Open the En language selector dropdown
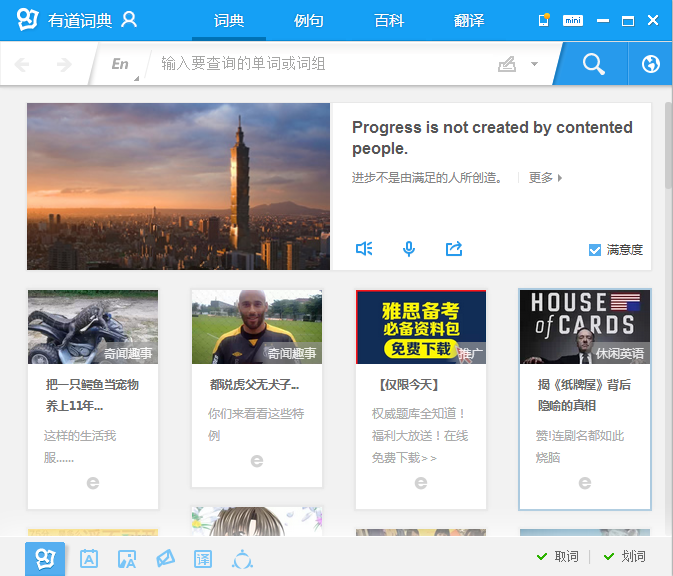This screenshot has width=673, height=576. click(x=121, y=65)
